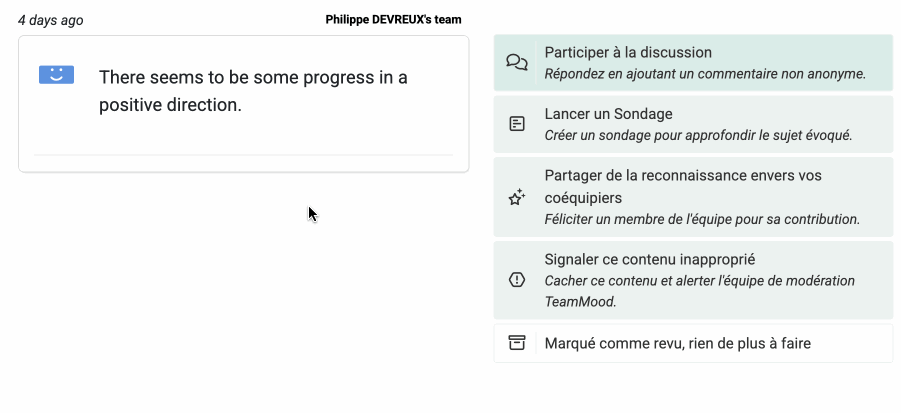Select "Participer à la discussion" option

(x=628, y=52)
